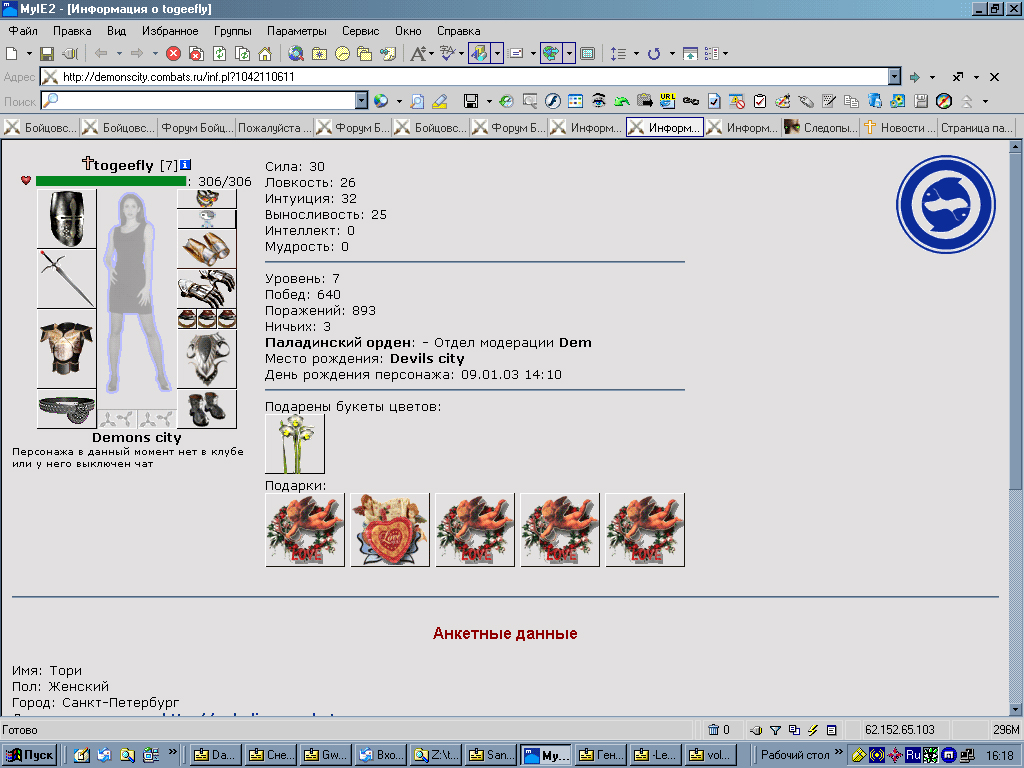The height and width of the screenshot is (768, 1024).
Task: Click the togeefly character name
Action: click(x=123, y=165)
